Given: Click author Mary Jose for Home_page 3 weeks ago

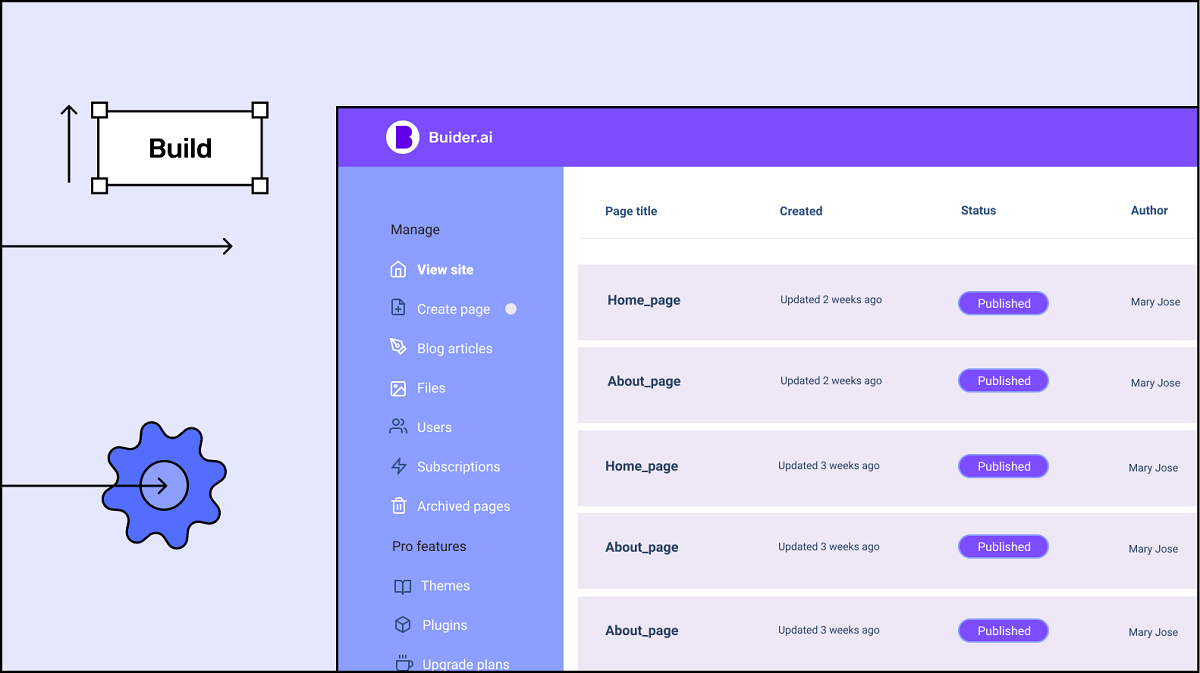Looking at the screenshot, I should pyautogui.click(x=1153, y=468).
